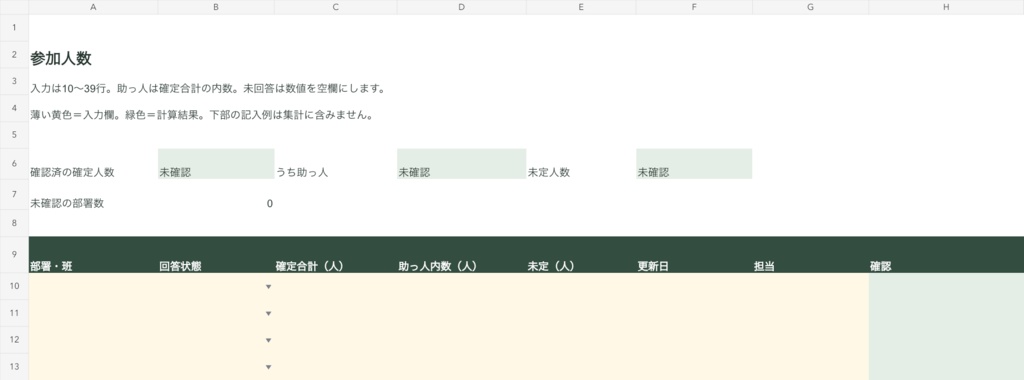
Task: Select column H header
Action: pyautogui.click(x=946, y=7)
